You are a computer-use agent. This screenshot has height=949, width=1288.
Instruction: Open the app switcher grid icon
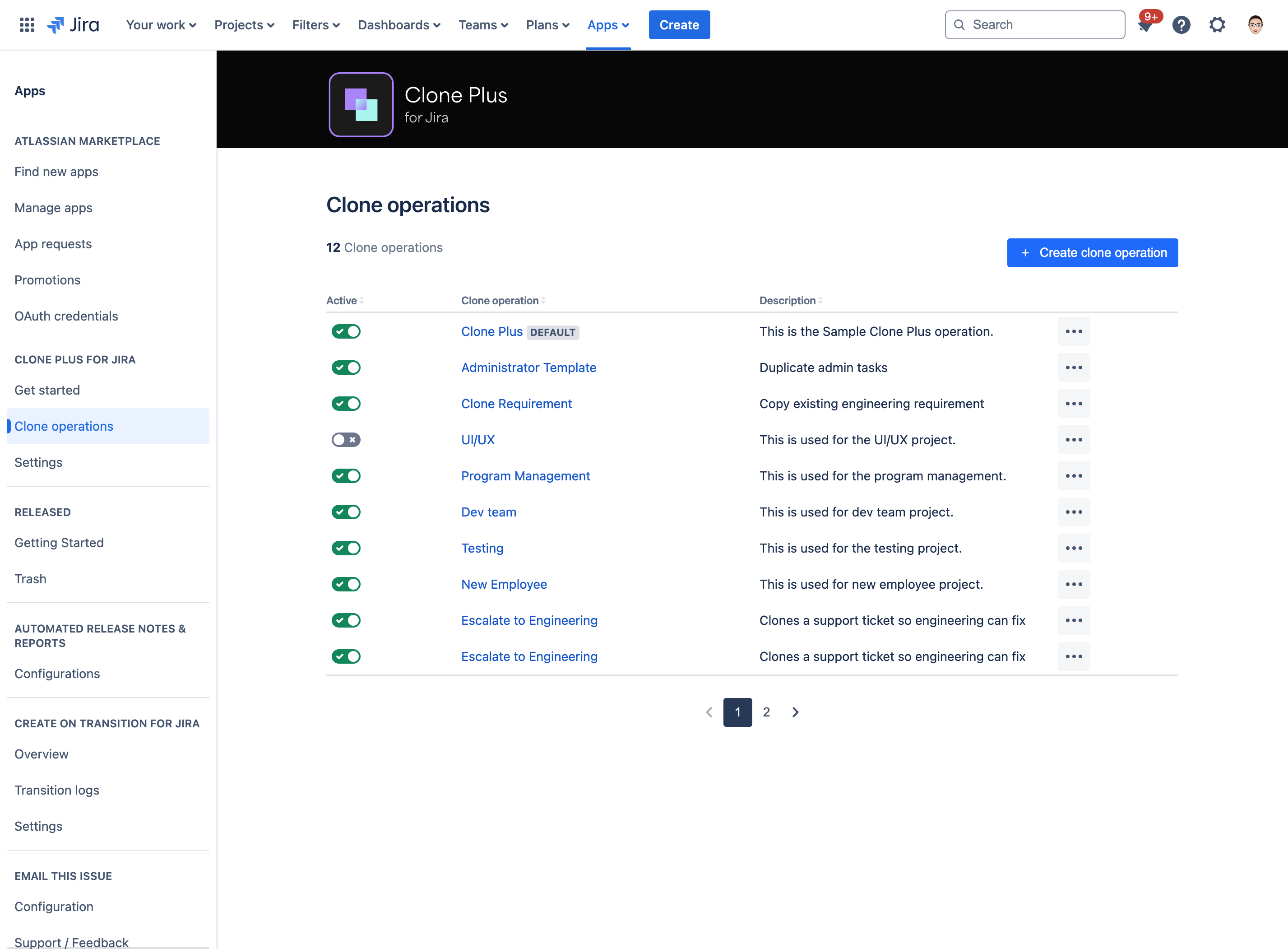(27, 25)
